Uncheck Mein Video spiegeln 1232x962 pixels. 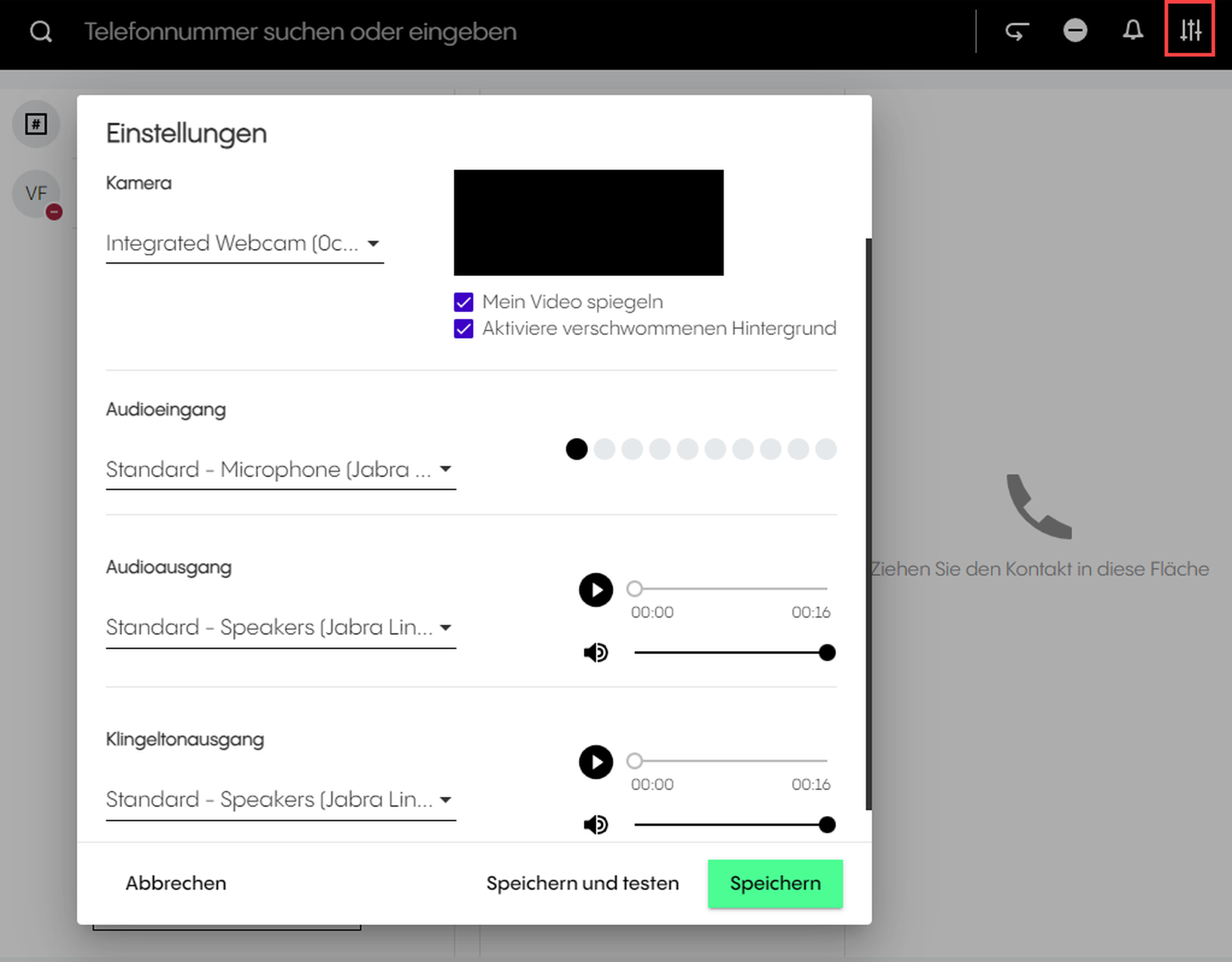click(x=464, y=302)
